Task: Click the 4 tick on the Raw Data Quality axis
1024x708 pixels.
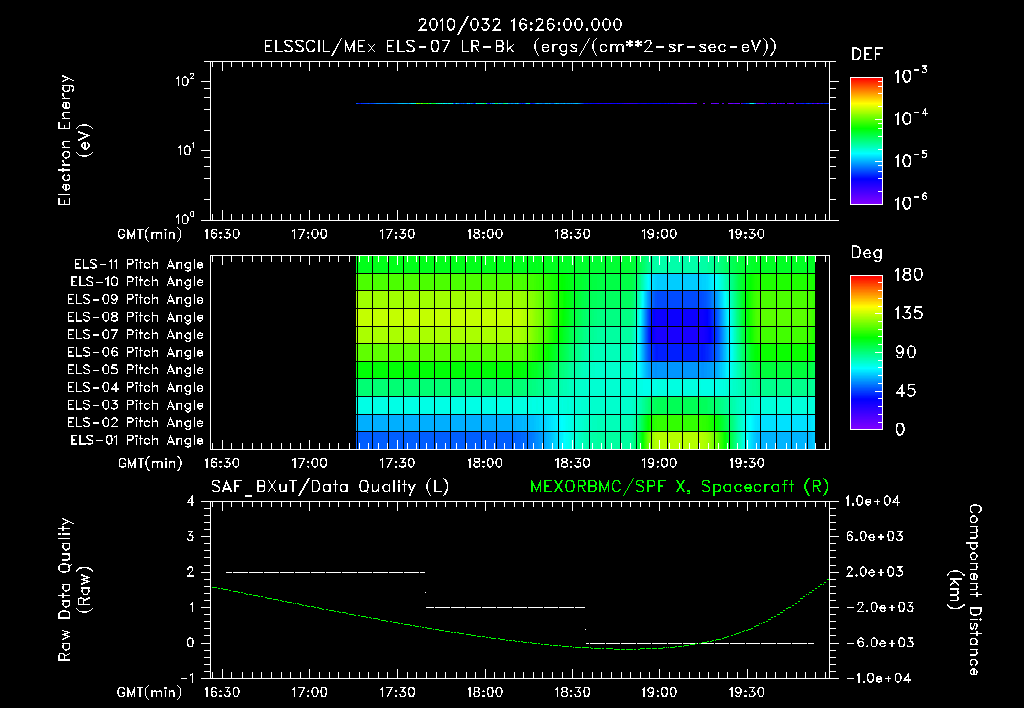Action: [x=191, y=502]
